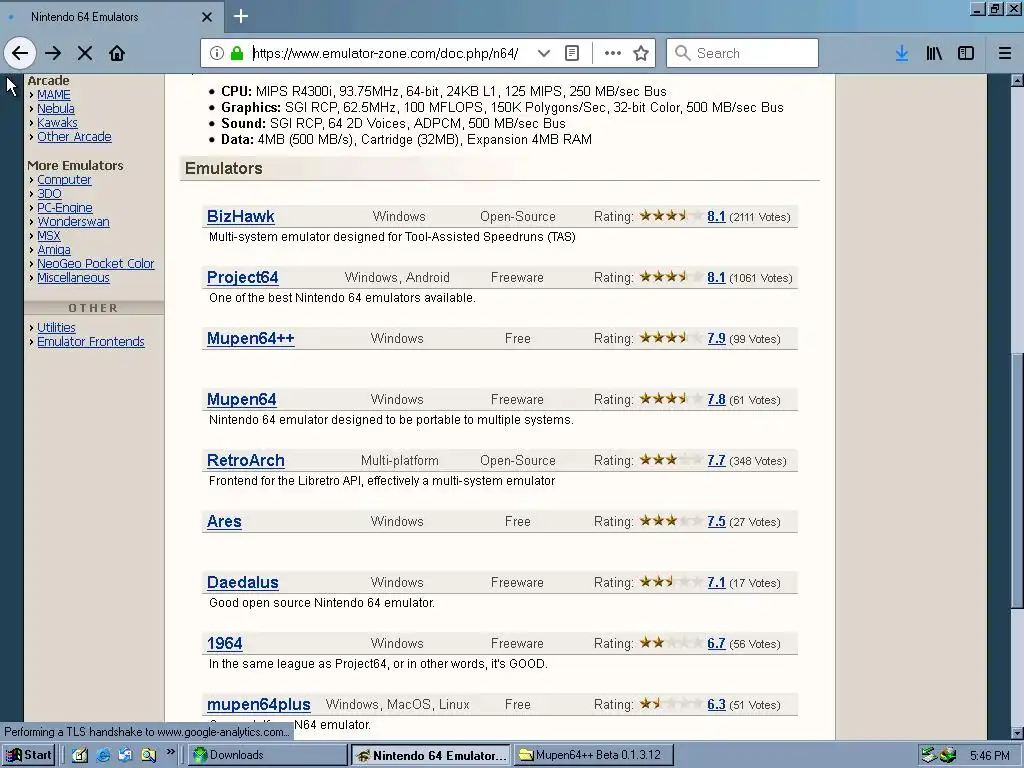Image resolution: width=1024 pixels, height=768 pixels.
Task: Open the BizHawk emulator page
Action: click(x=240, y=216)
